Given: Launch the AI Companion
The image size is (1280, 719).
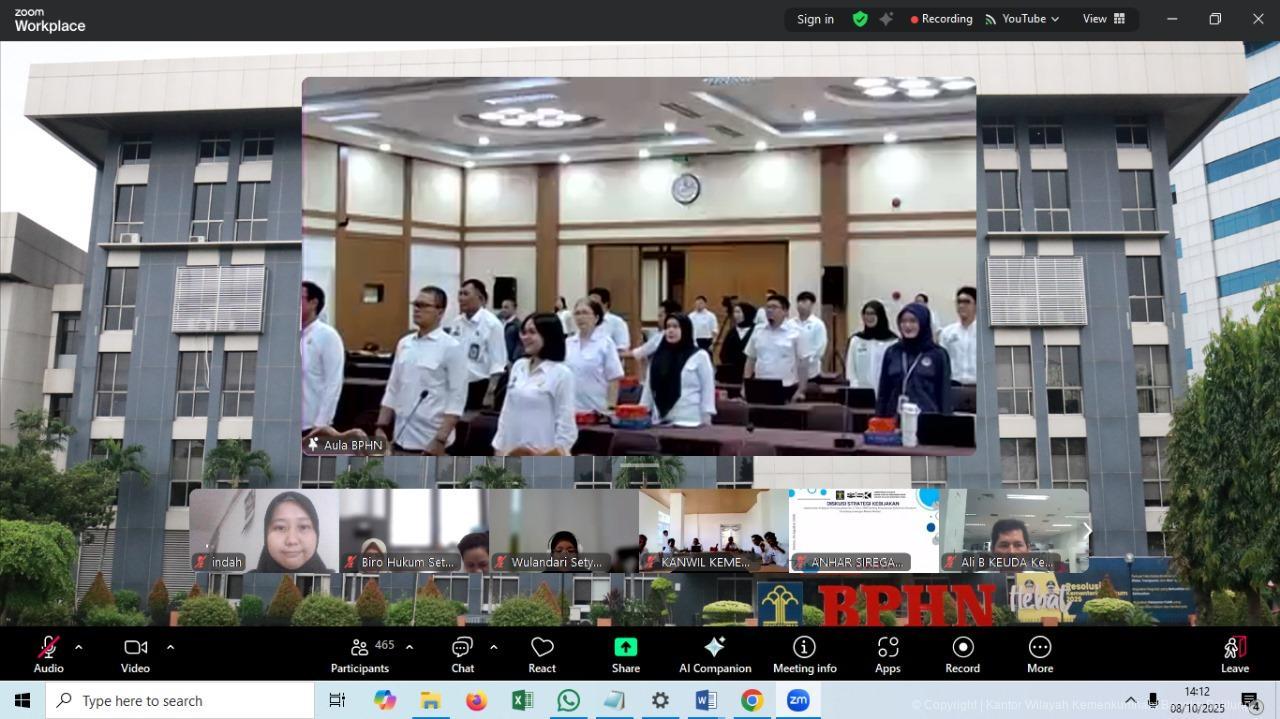Looking at the screenshot, I should click(x=714, y=655).
